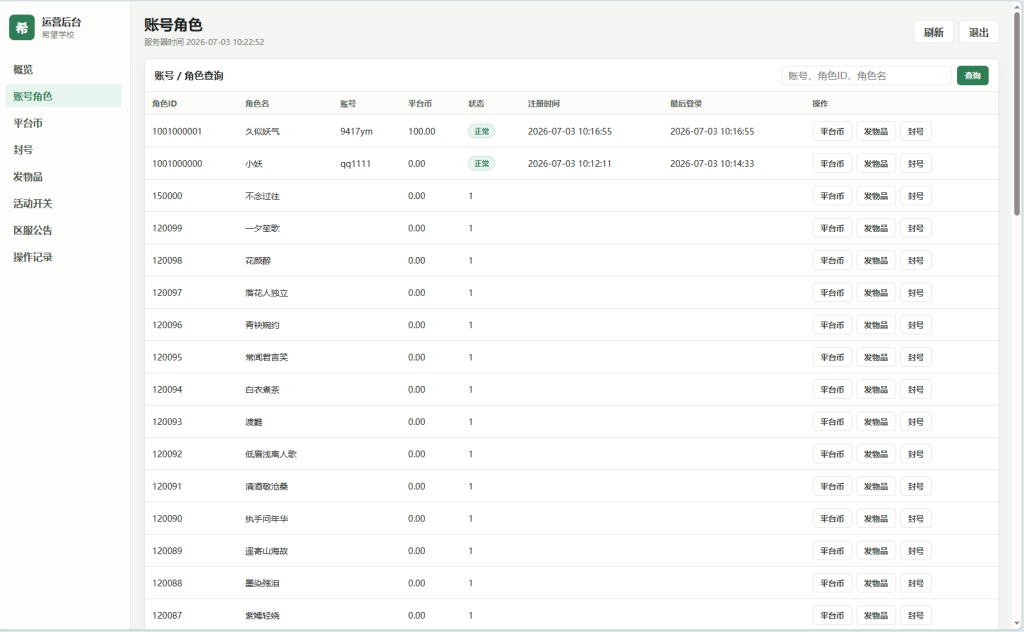Click 封号 button for role 150000

point(916,196)
